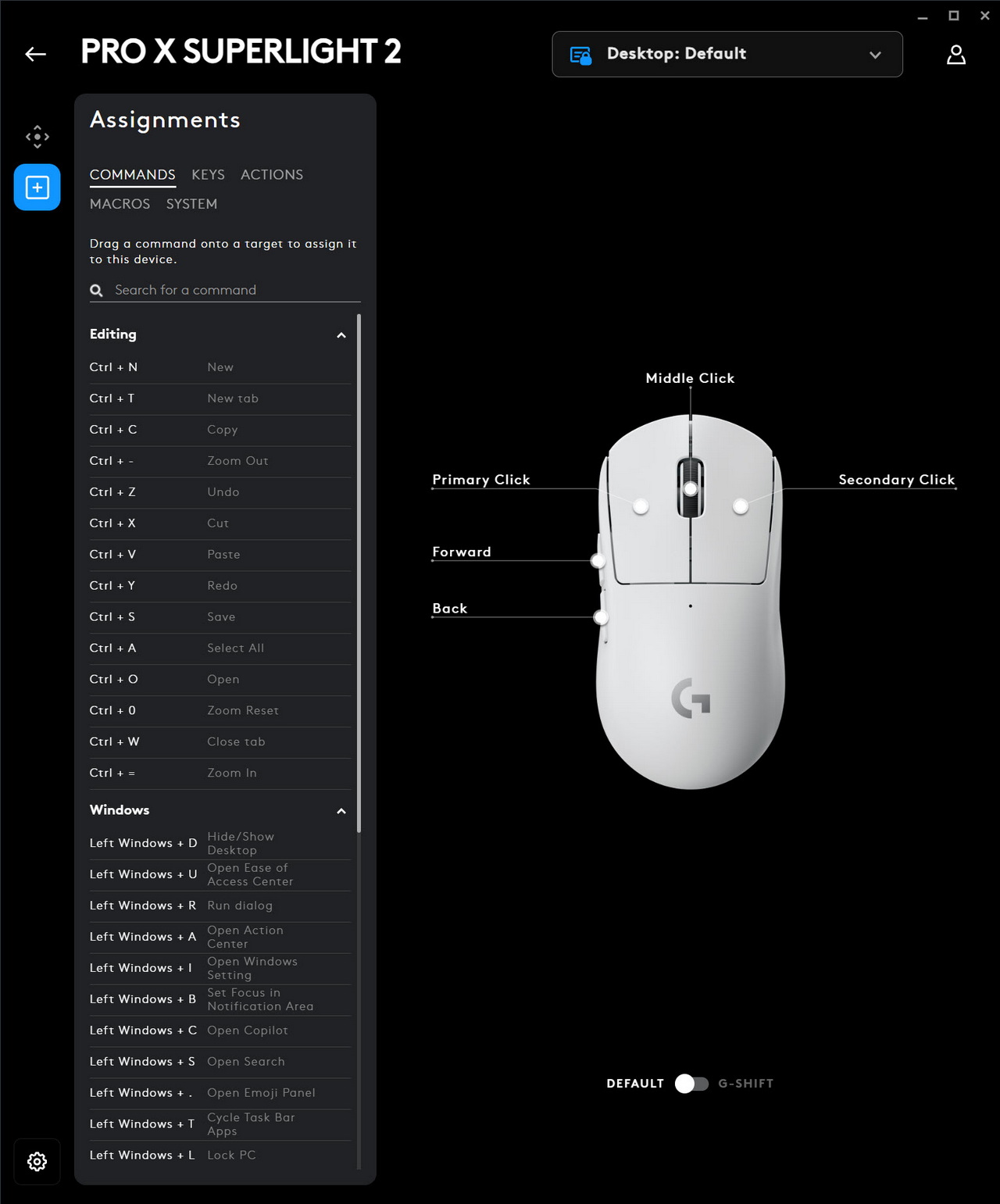Click the Back side button hotspot

(x=601, y=618)
